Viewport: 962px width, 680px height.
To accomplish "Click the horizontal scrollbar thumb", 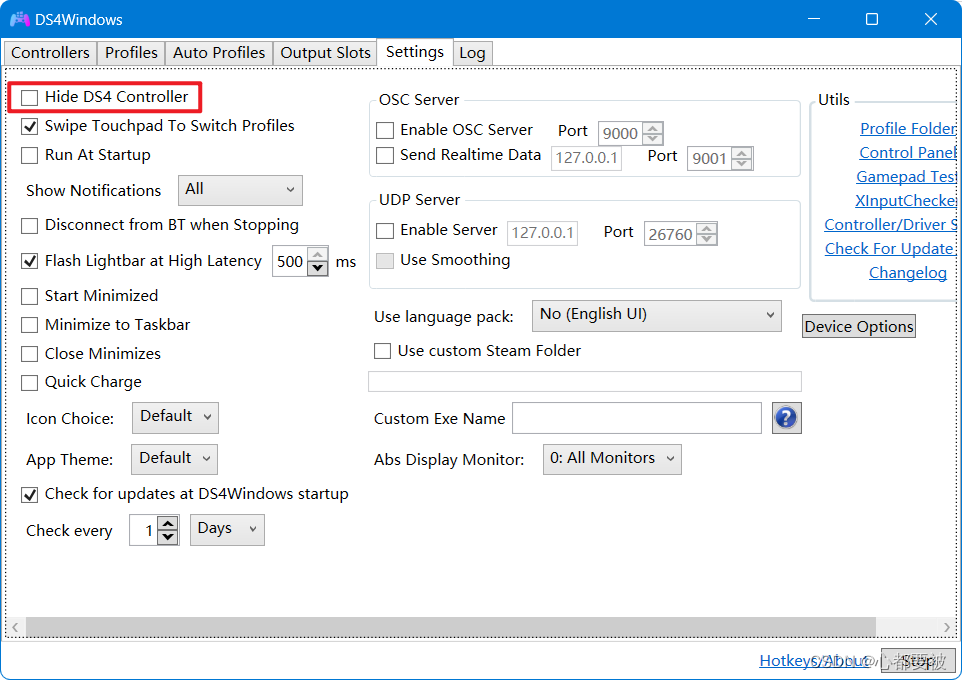I will [x=450, y=627].
